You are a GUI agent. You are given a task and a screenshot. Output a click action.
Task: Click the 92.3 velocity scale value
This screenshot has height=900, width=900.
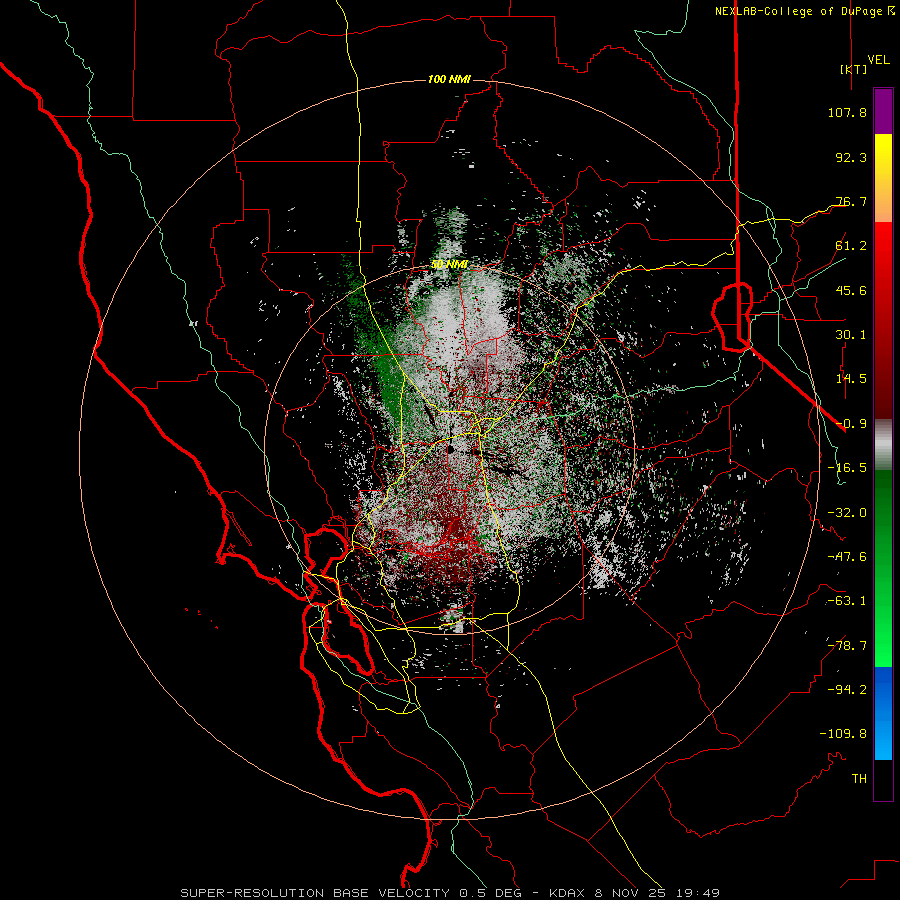851,157
